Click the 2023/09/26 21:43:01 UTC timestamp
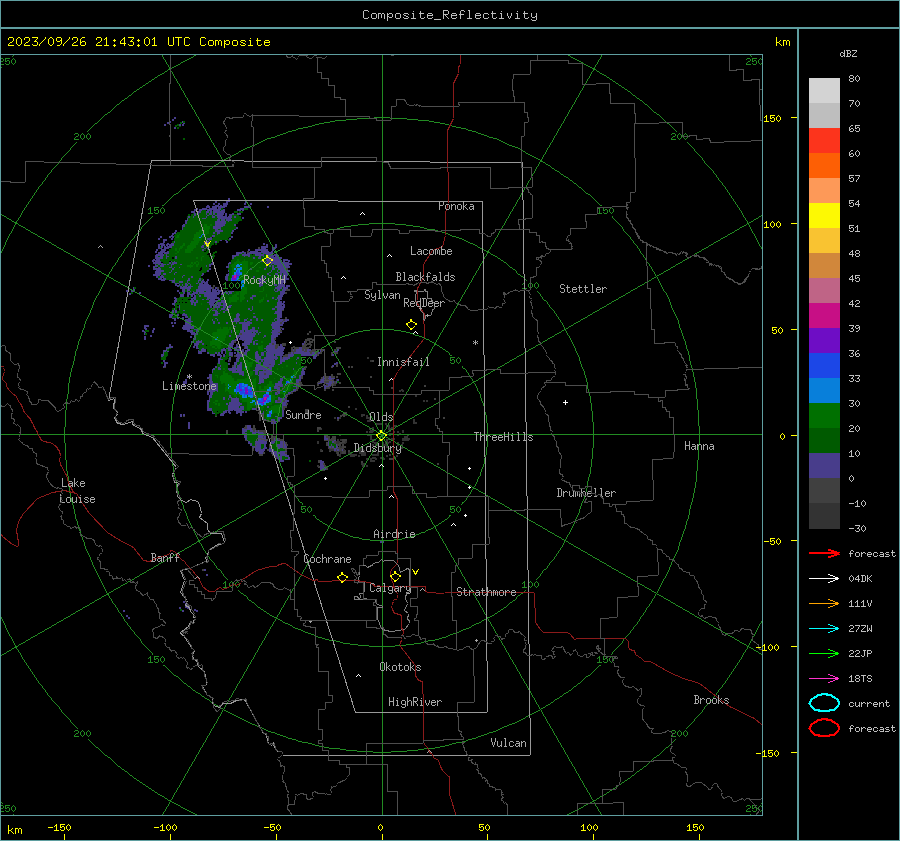 [98, 42]
